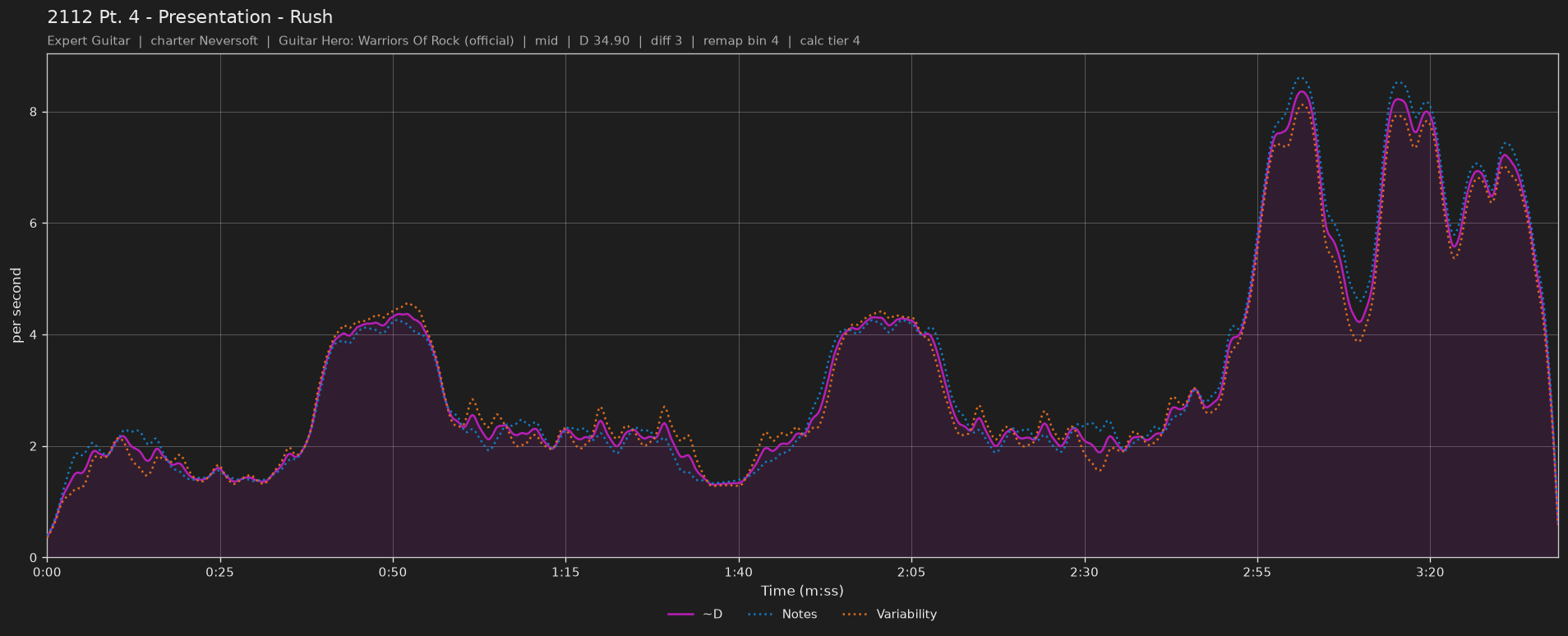Image resolution: width=1568 pixels, height=636 pixels.
Task: Click "Guitar Hero: Warriors Of Rock (official)" text
Action: click(396, 41)
